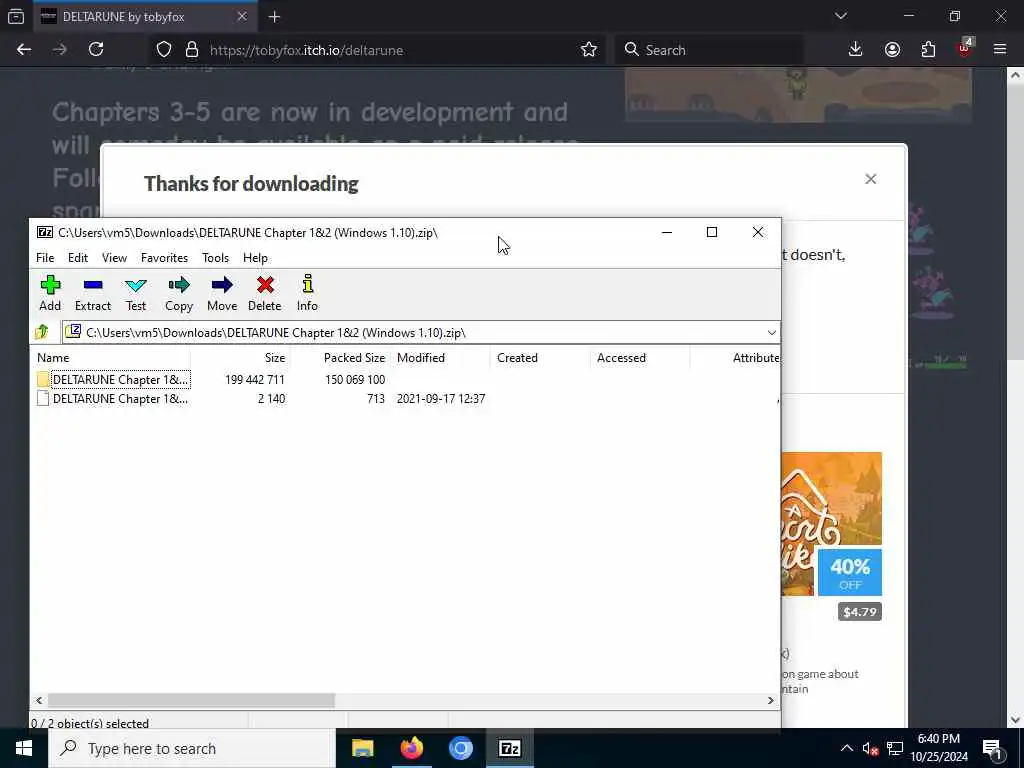Screen dimensions: 1024x768
Task: Open Firefox downloads panel
Action: pos(856,50)
